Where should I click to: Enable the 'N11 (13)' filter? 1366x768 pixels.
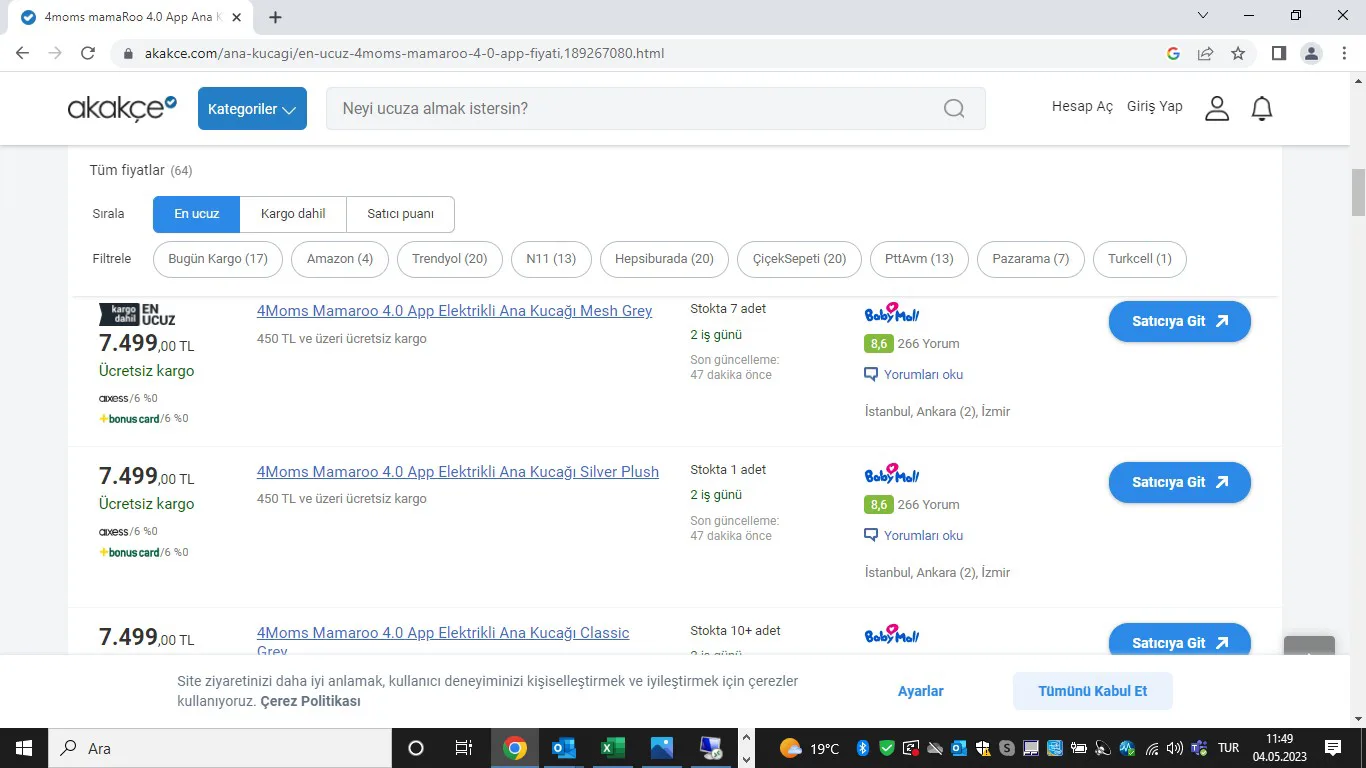pyautogui.click(x=551, y=259)
